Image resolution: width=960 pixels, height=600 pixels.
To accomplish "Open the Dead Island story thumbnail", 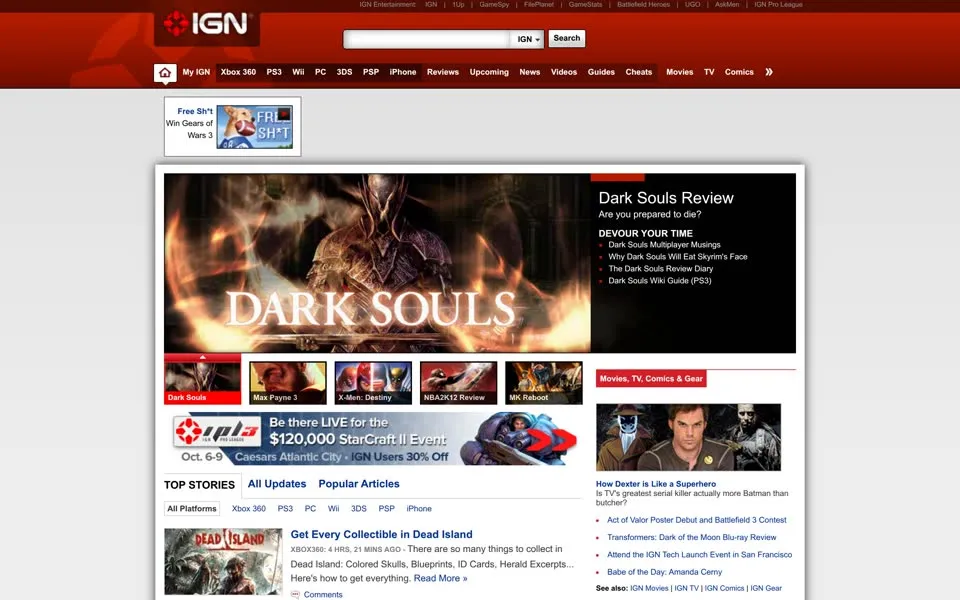I will (223, 561).
